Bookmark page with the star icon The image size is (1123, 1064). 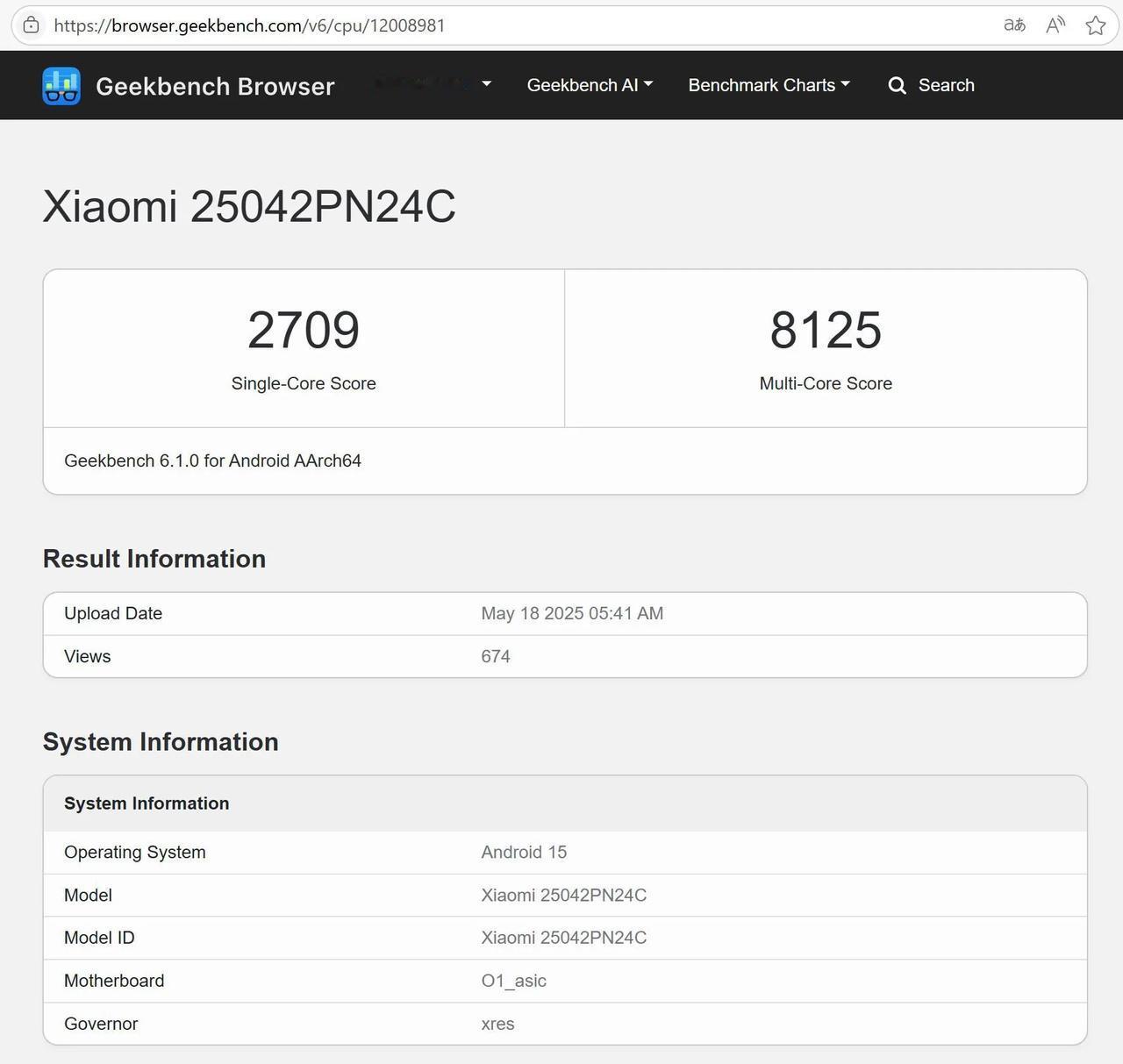pyautogui.click(x=1096, y=25)
